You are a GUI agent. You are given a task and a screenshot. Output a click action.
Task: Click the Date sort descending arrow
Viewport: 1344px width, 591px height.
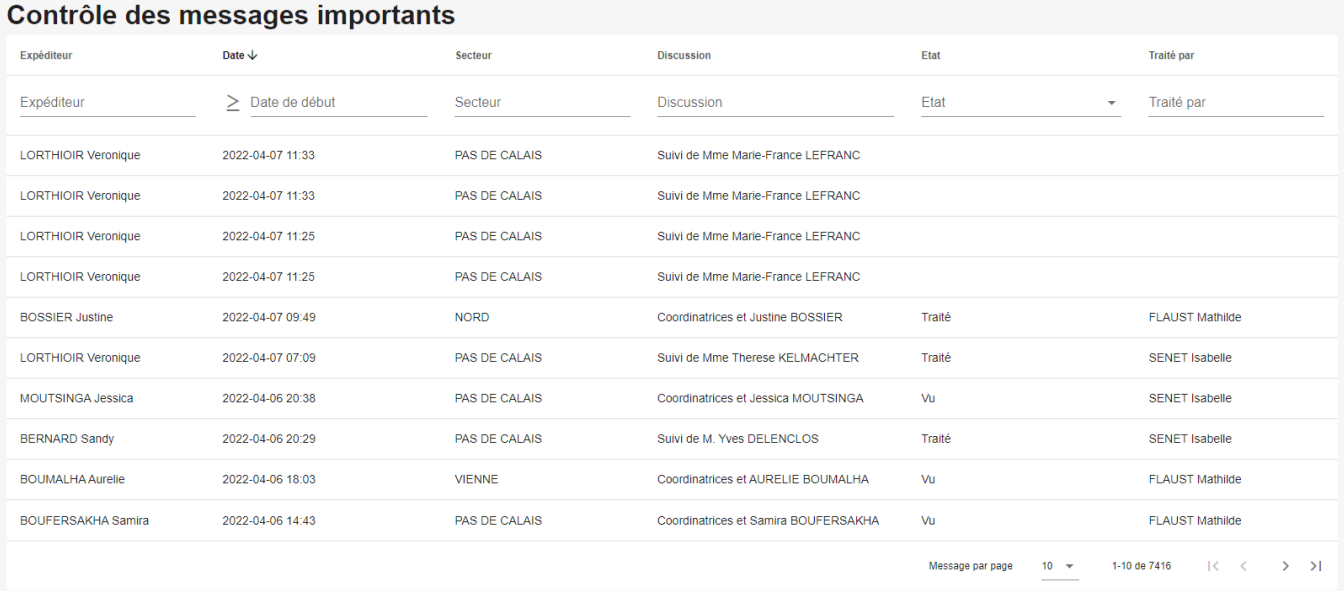coord(252,55)
